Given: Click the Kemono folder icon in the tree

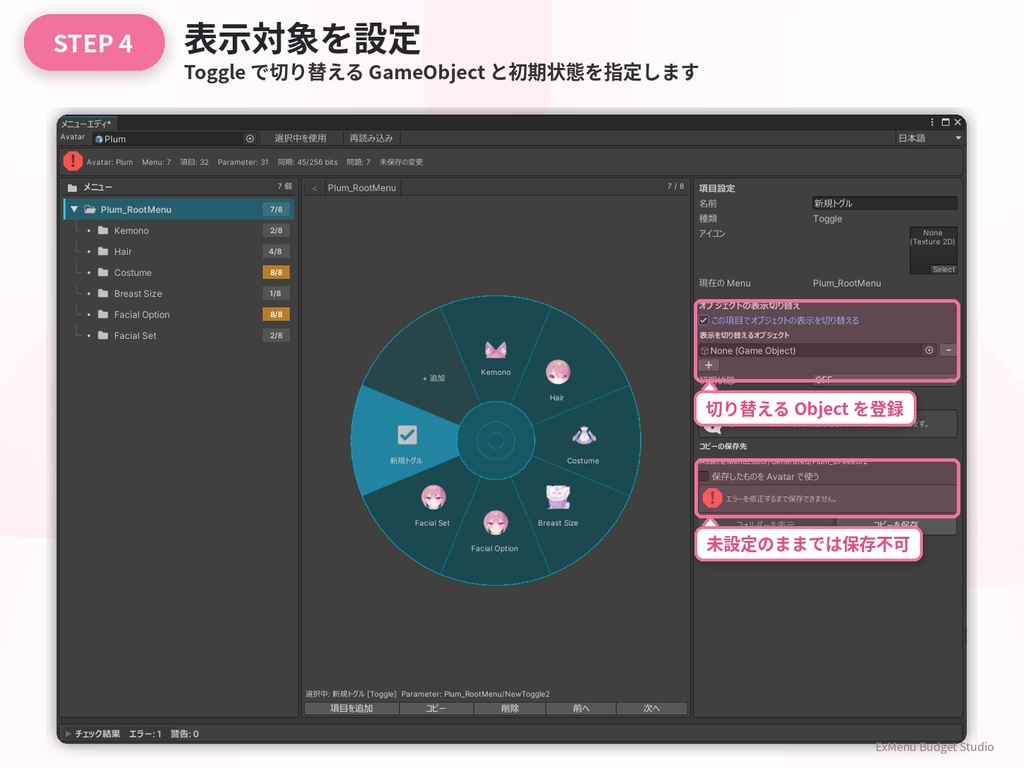Looking at the screenshot, I should pos(103,231).
